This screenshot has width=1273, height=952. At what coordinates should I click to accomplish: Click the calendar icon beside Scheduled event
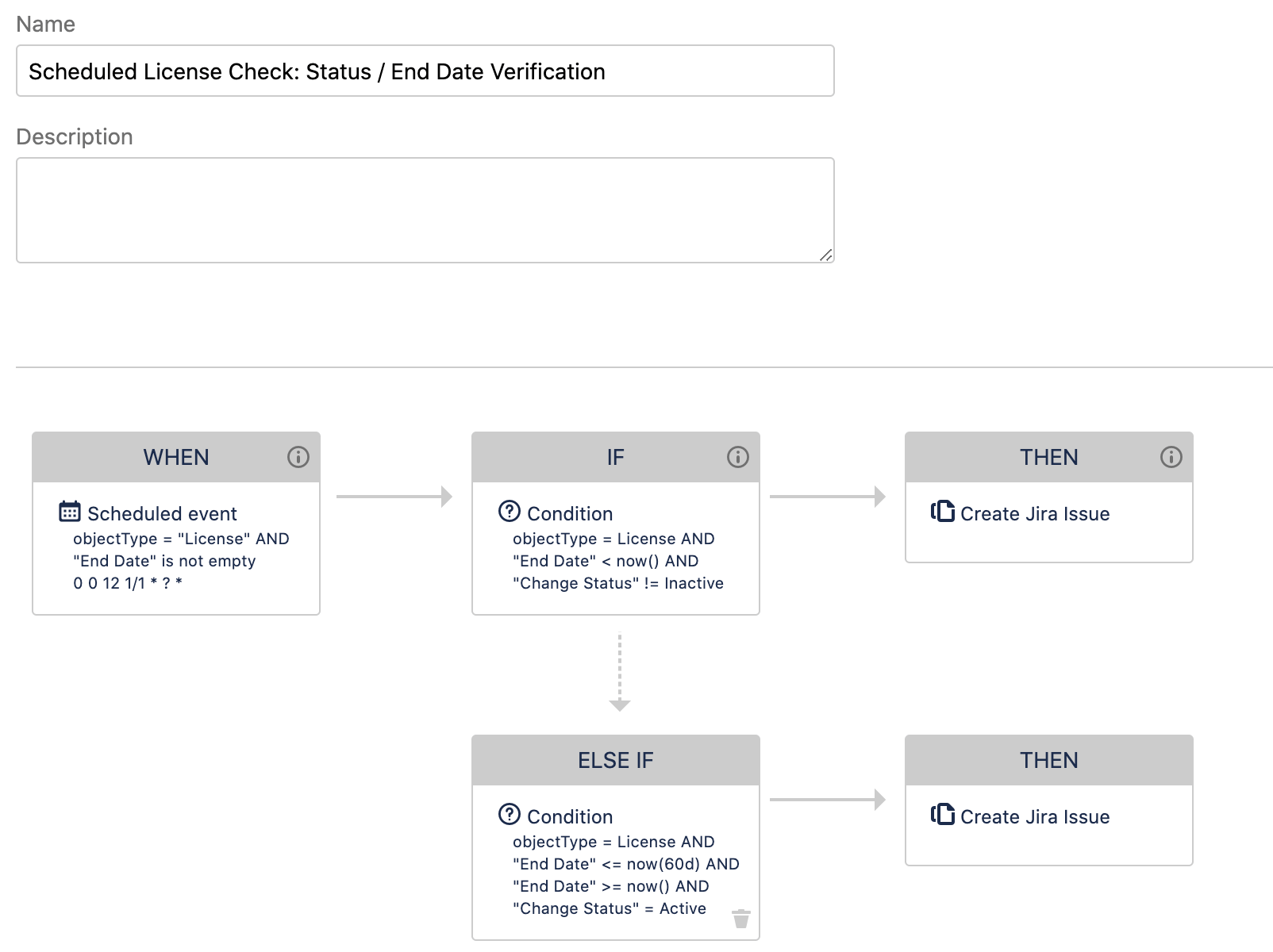pyautogui.click(x=70, y=513)
